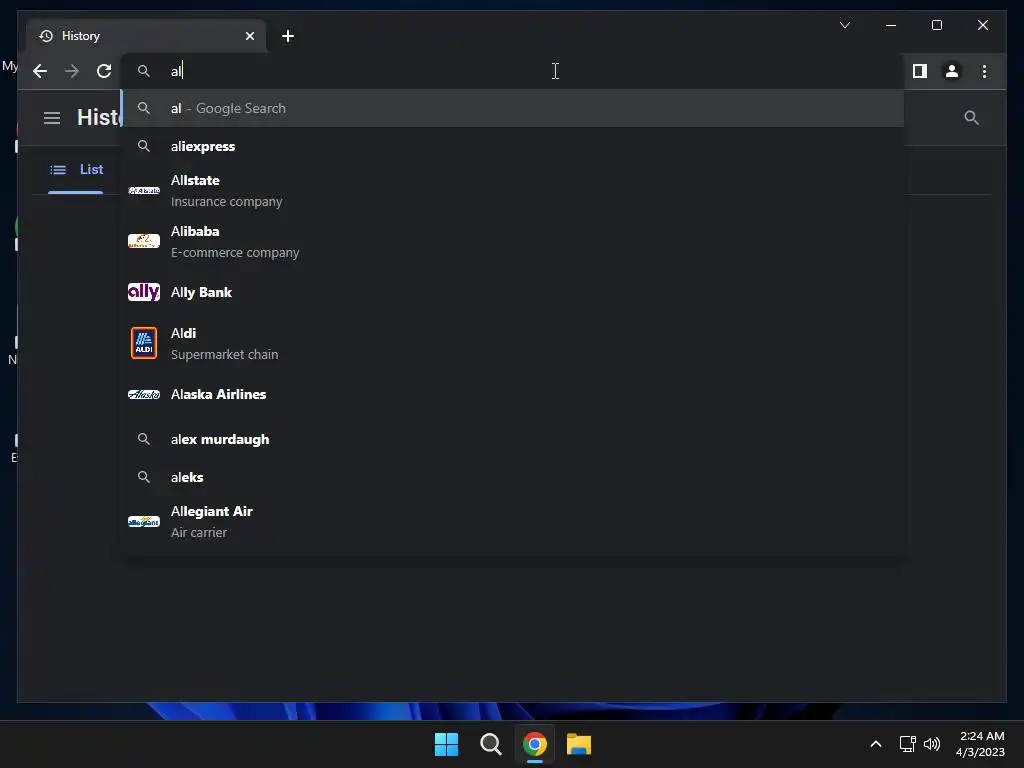Toggle the Chrome side panel
The height and width of the screenshot is (768, 1024).
click(x=920, y=71)
